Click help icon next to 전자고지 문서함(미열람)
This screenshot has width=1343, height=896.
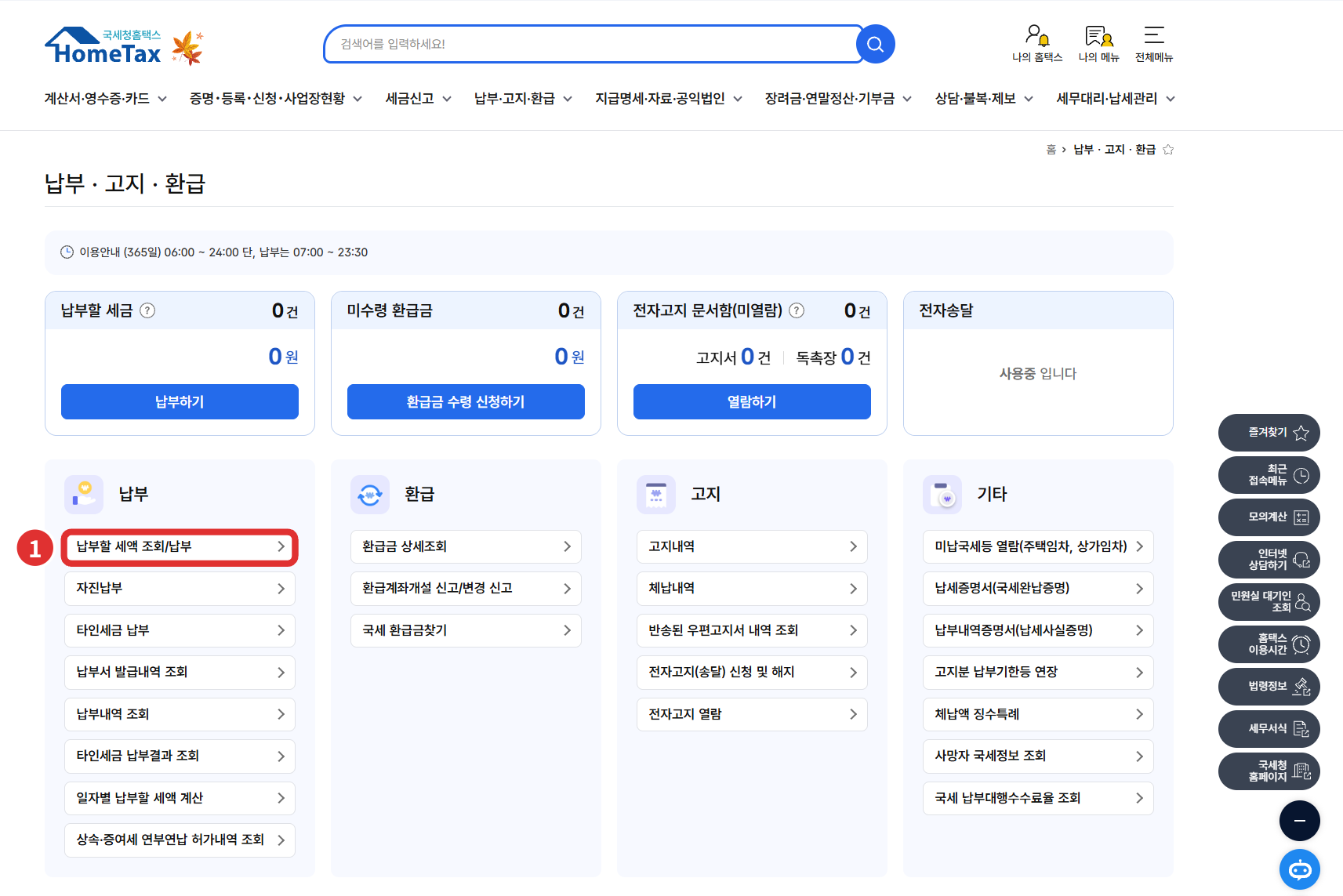coord(797,310)
